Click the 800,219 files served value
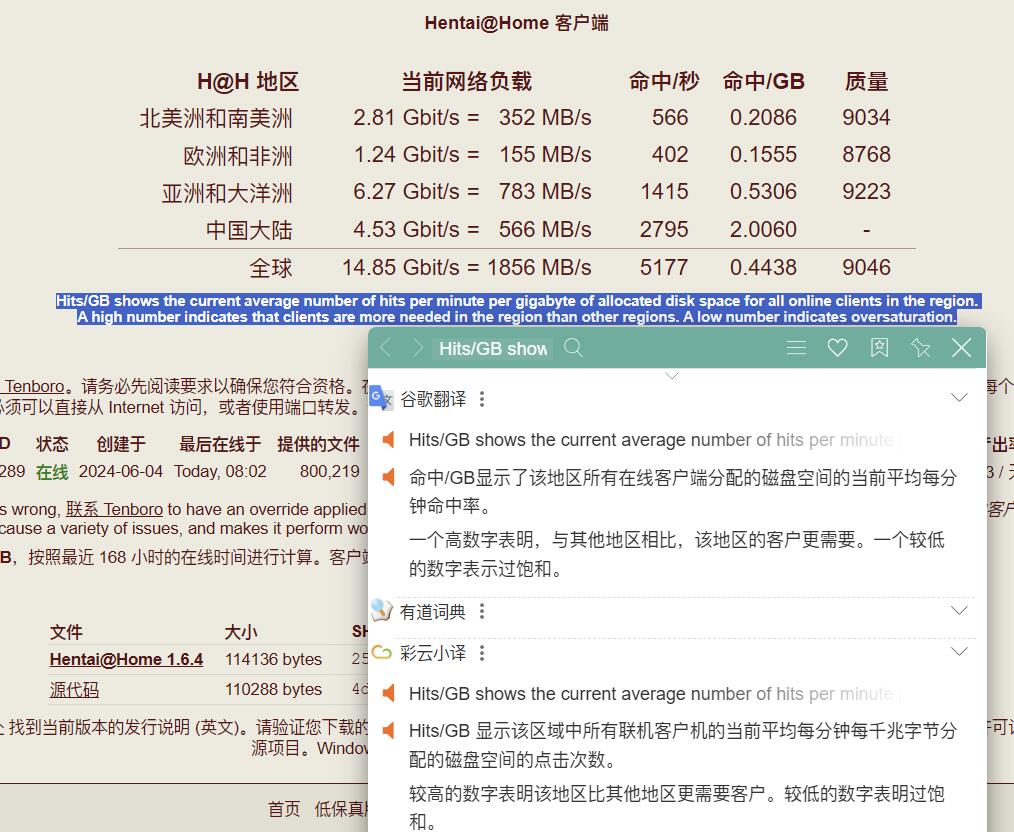Image resolution: width=1014 pixels, height=832 pixels. [x=330, y=471]
